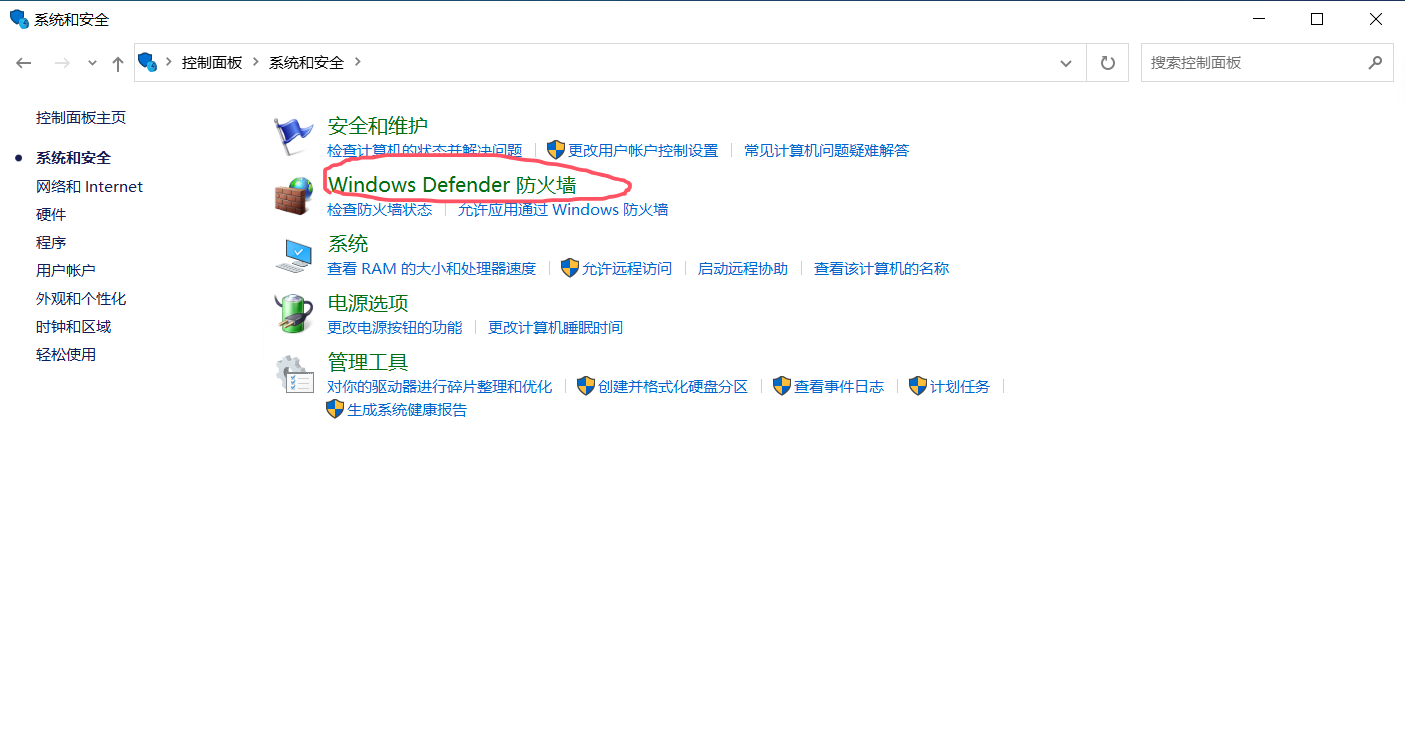1405x740 pixels.
Task: Open 程序 category in sidebar
Action: [x=51, y=242]
